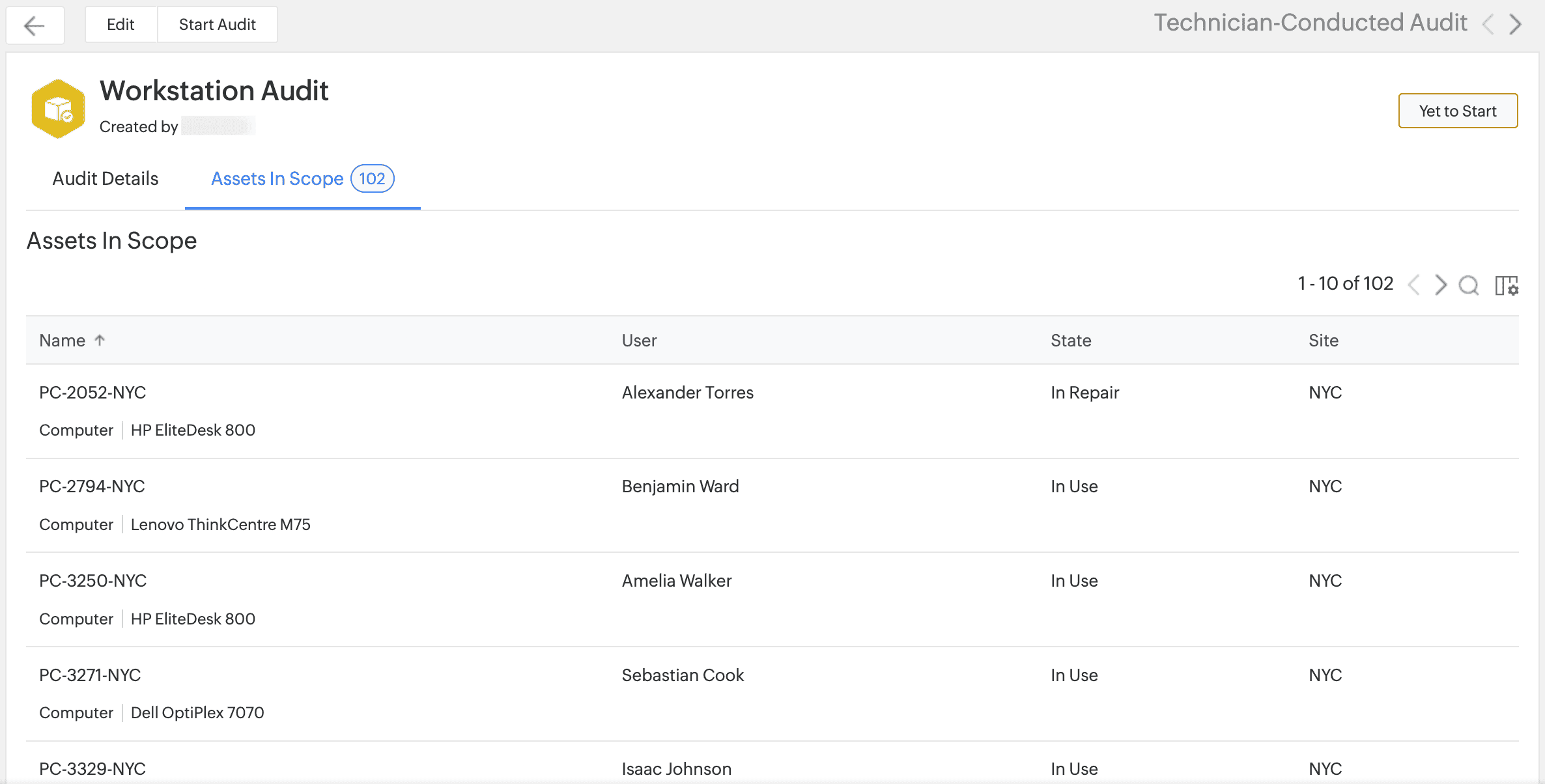Click the 102 count badge
This screenshot has width=1545, height=784.
pyautogui.click(x=372, y=178)
